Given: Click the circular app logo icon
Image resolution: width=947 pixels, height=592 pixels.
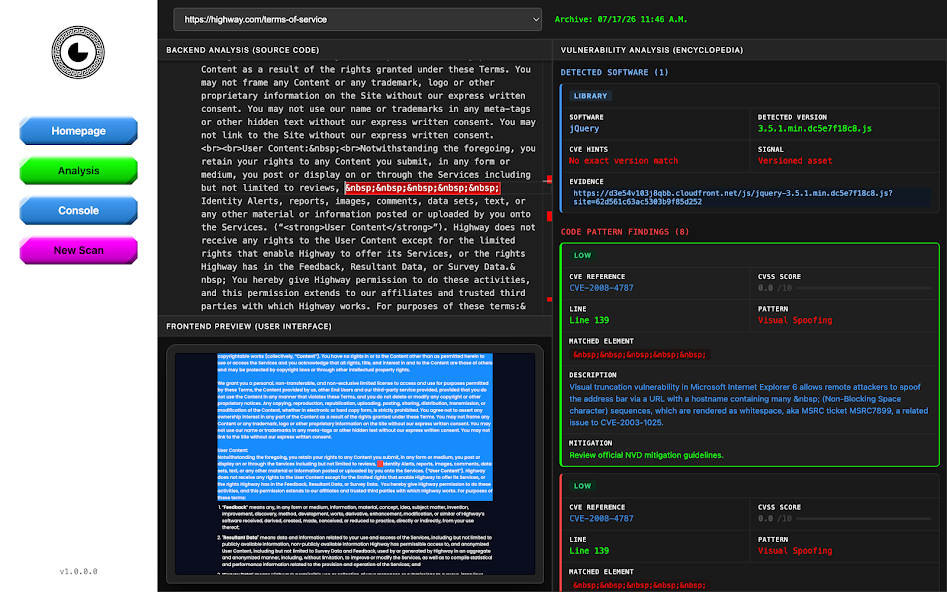Looking at the screenshot, I should [78, 53].
